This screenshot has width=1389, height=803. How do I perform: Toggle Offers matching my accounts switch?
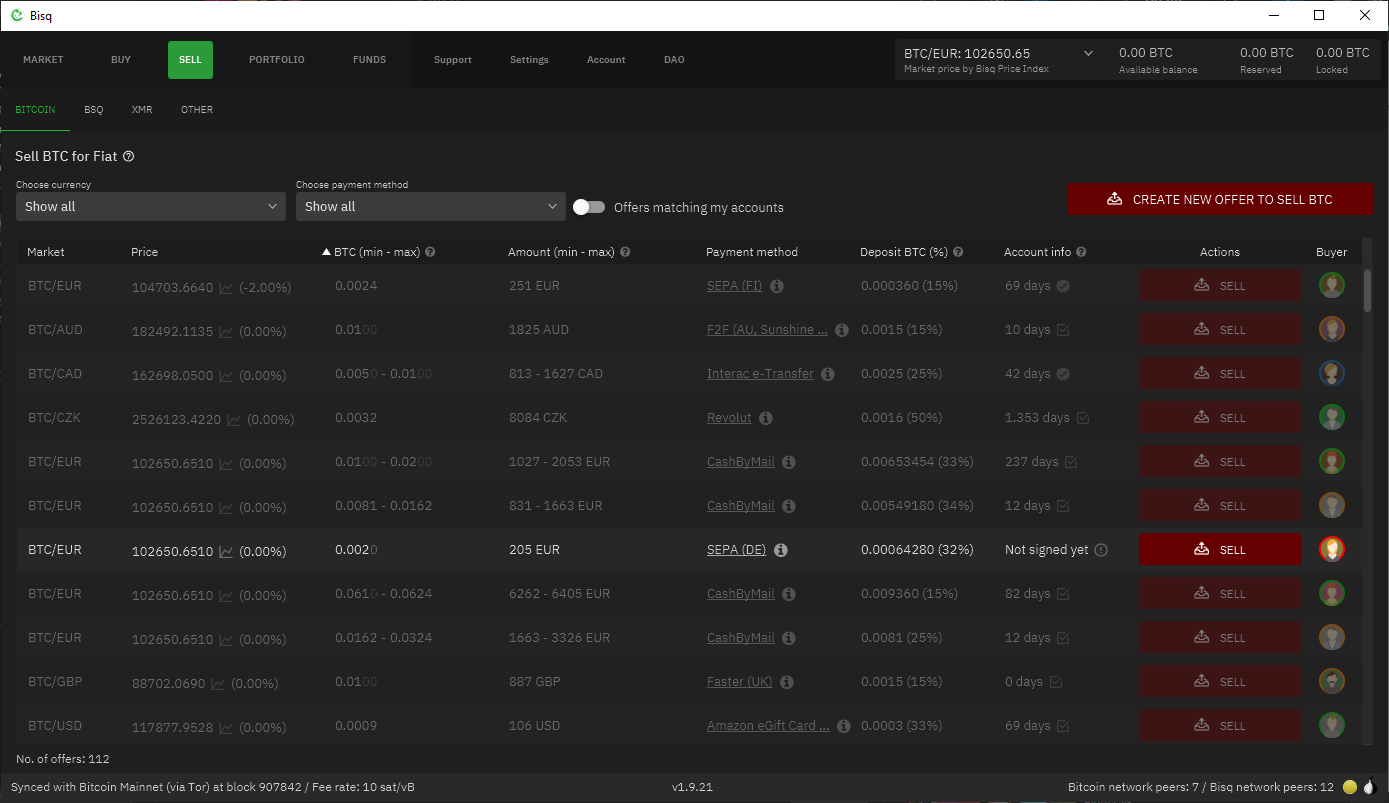coord(589,207)
